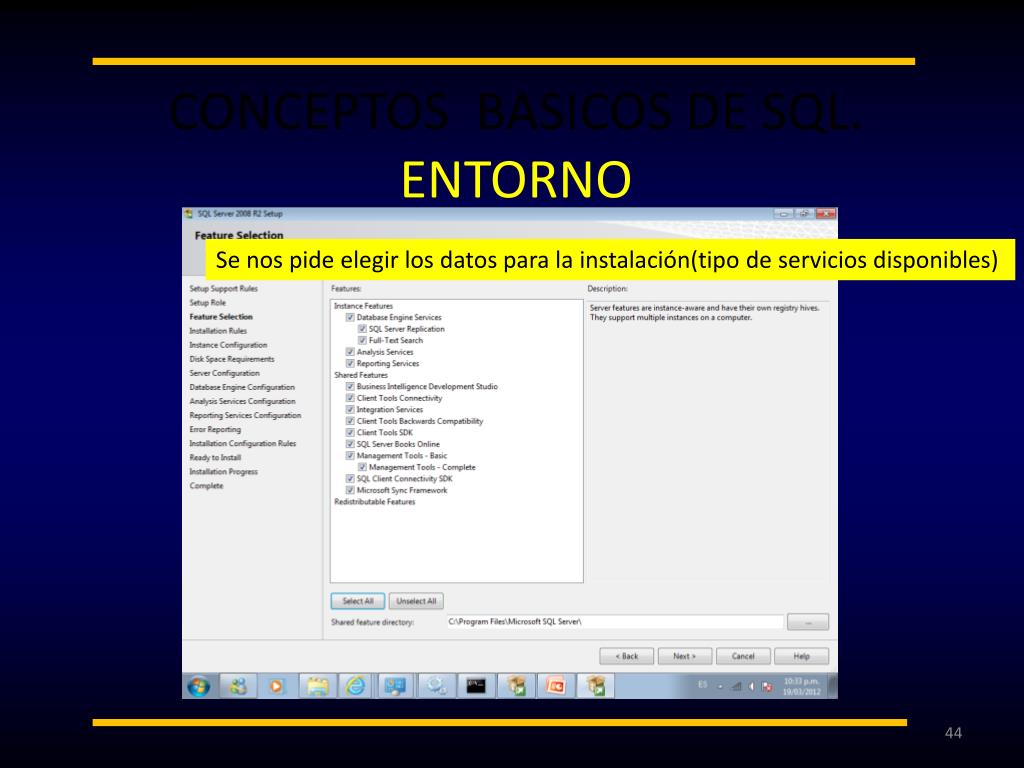Click the Select All button
This screenshot has height=768, width=1024.
tap(358, 601)
